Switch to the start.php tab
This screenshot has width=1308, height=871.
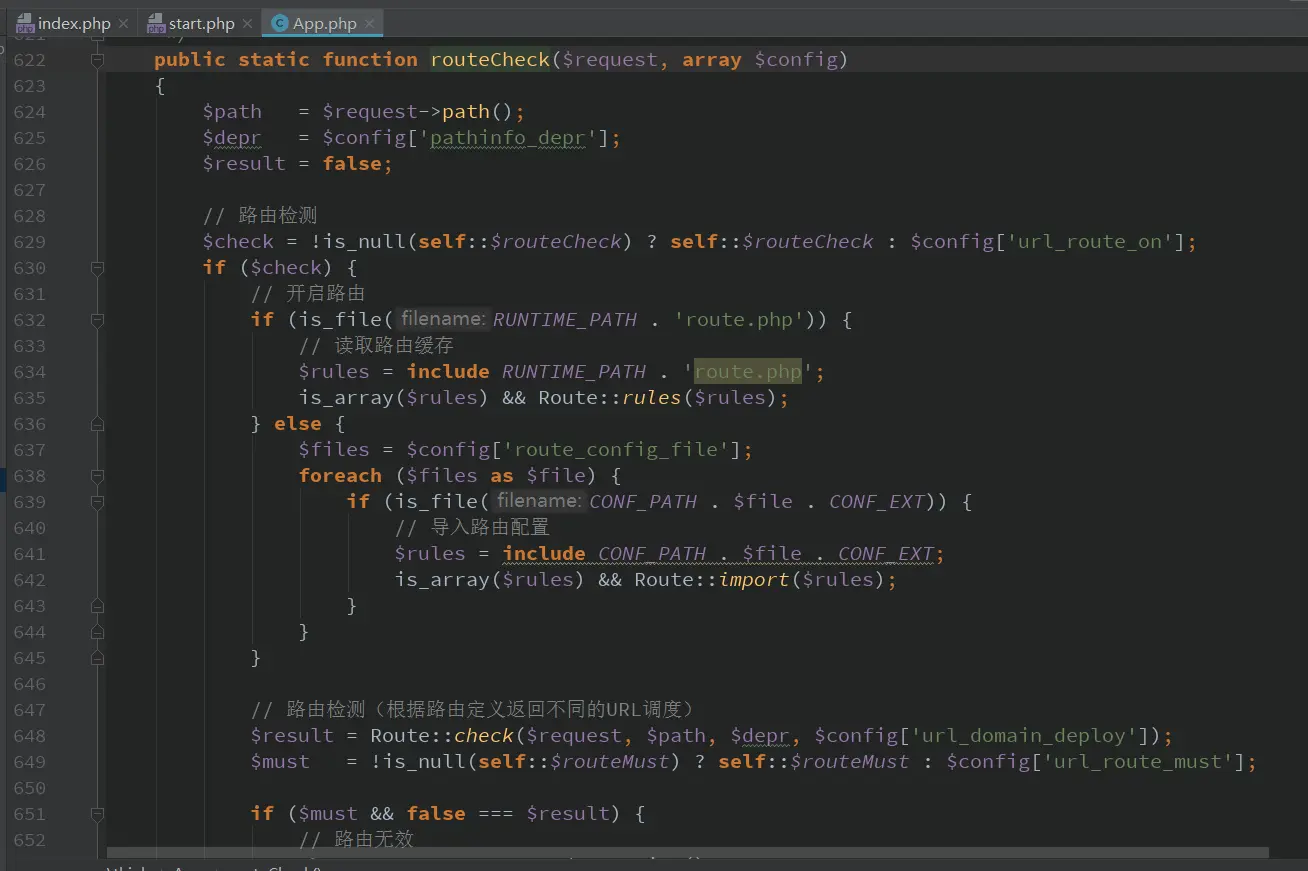[x=200, y=23]
